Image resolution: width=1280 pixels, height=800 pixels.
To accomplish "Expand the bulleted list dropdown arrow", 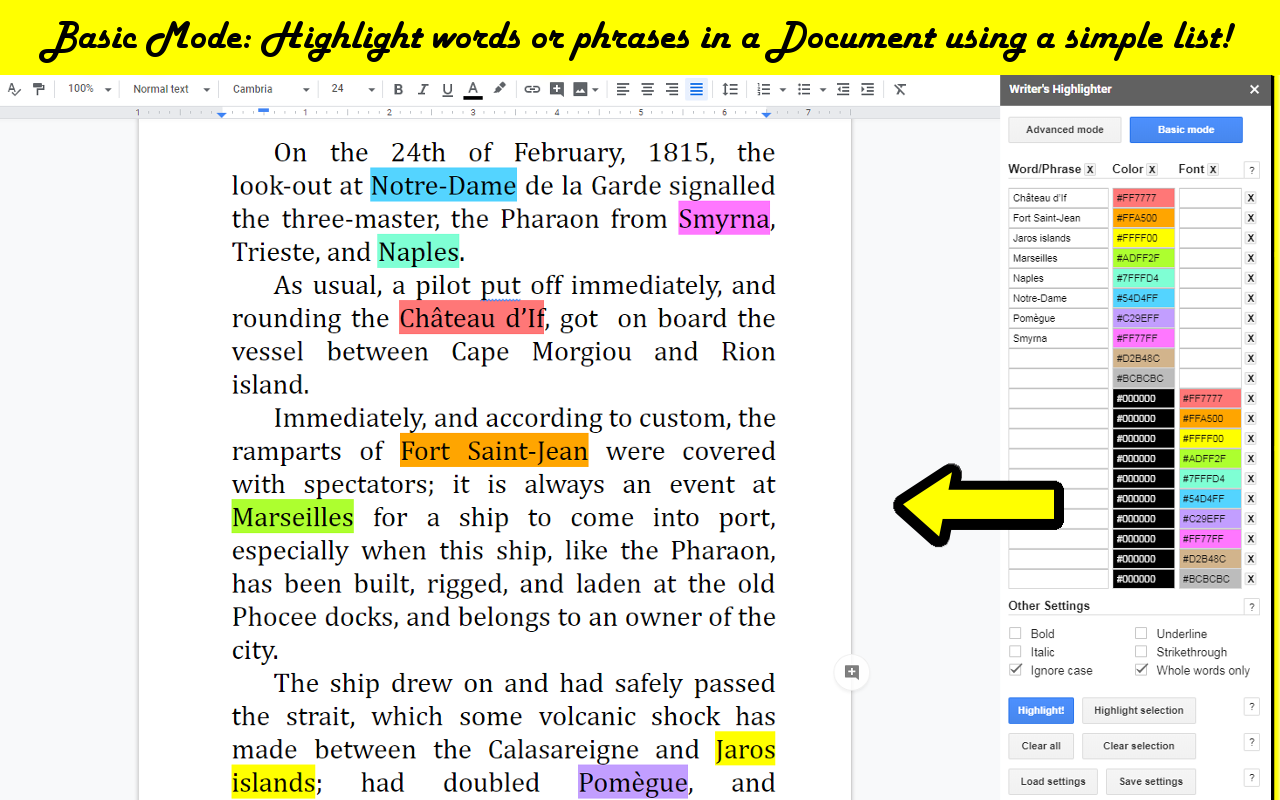I will pos(822,89).
